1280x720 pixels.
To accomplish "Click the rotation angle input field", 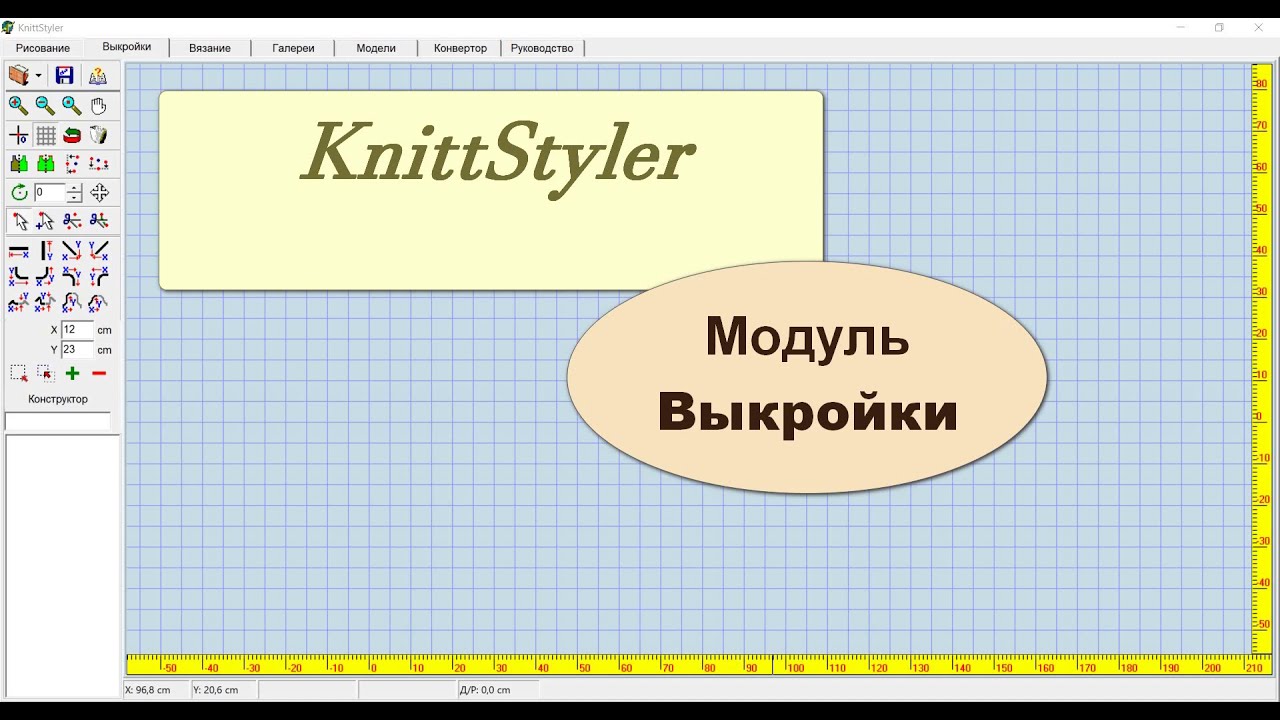I will 49,192.
